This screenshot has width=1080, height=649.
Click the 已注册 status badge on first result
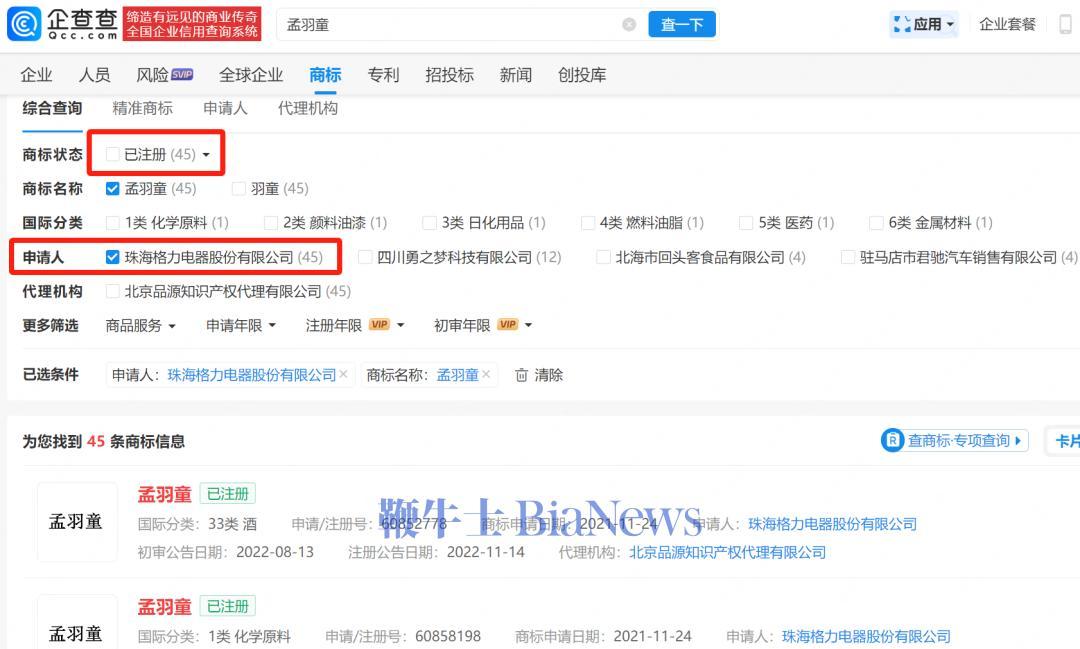(228, 494)
